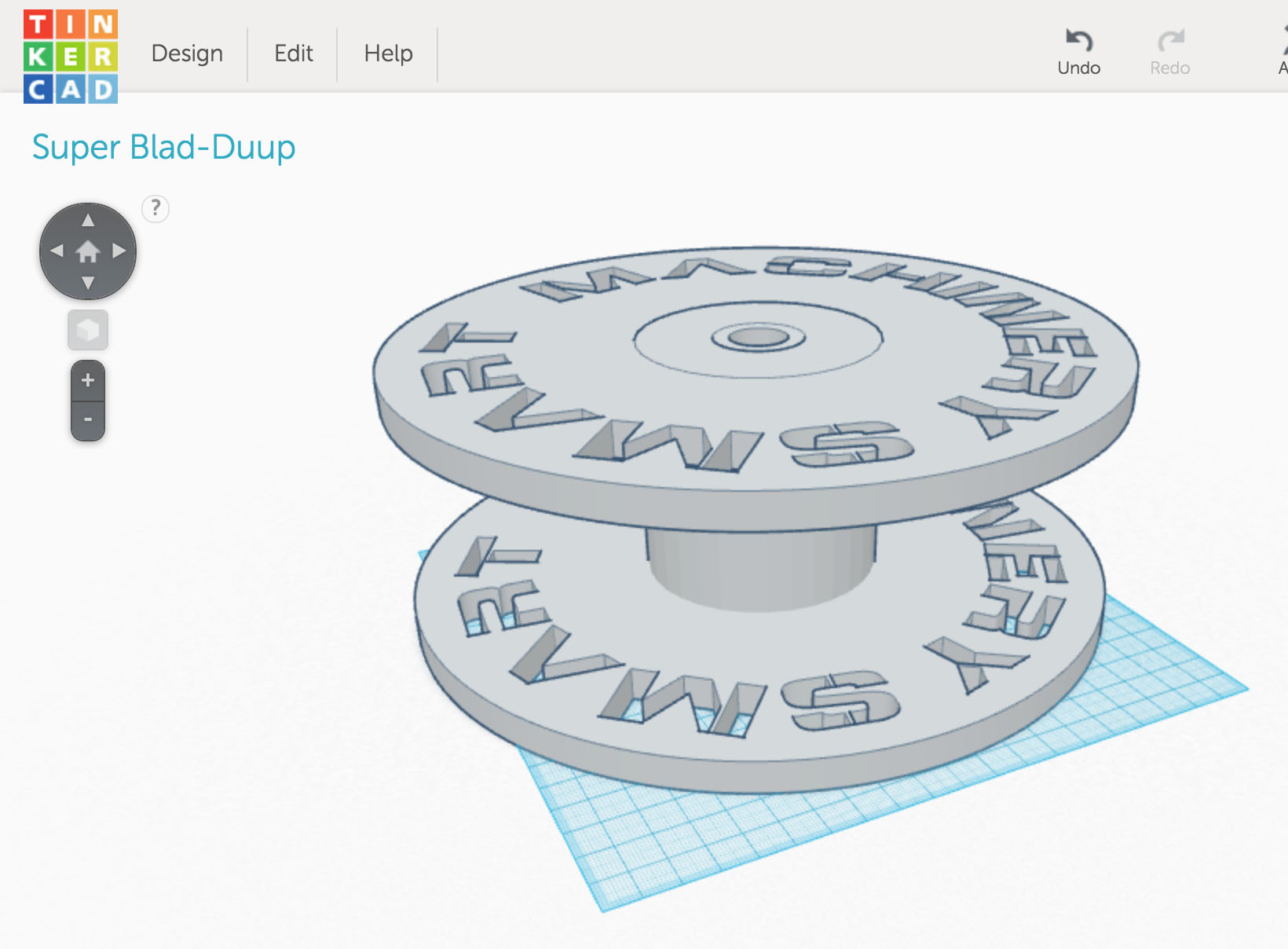
Task: Rotate view down with the bottom arrow
Action: [88, 283]
